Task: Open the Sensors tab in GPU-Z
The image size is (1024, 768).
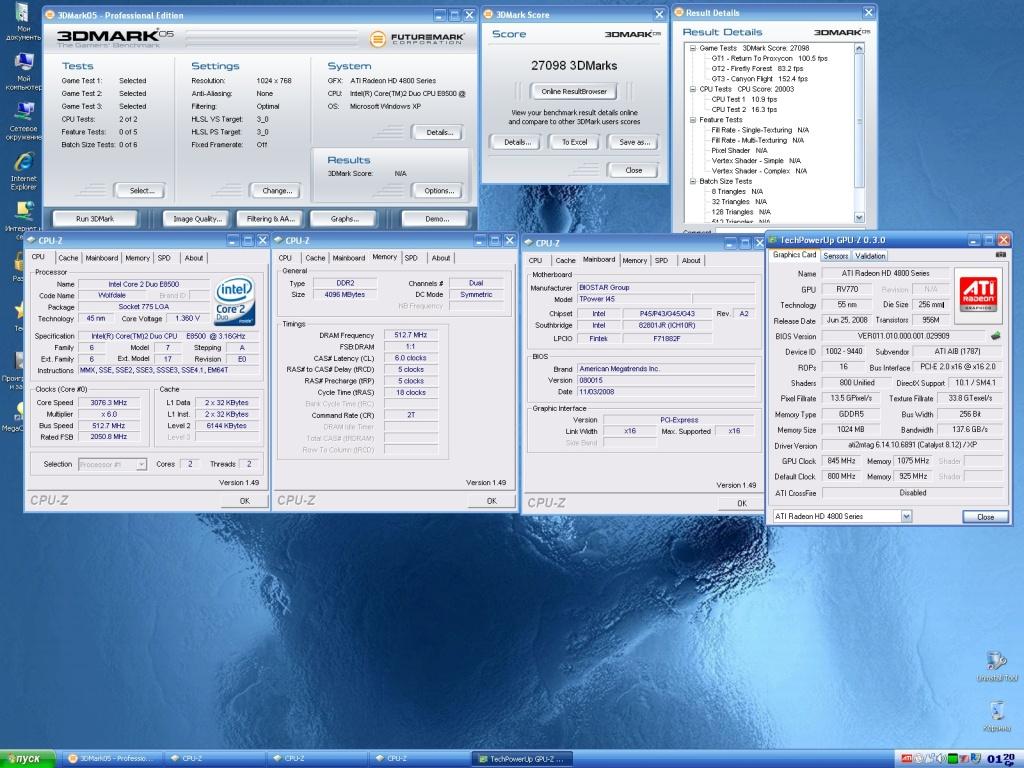Action: (x=835, y=256)
